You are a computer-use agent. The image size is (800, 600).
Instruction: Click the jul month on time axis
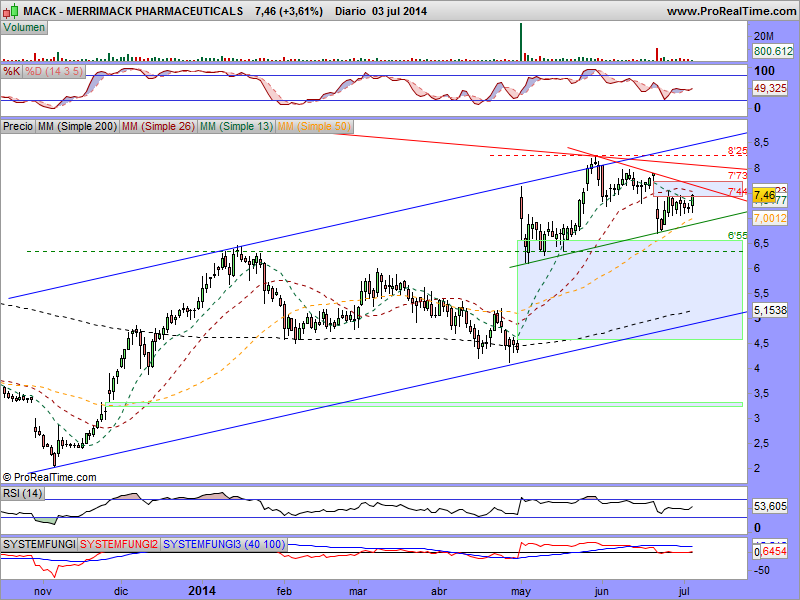pos(684,591)
